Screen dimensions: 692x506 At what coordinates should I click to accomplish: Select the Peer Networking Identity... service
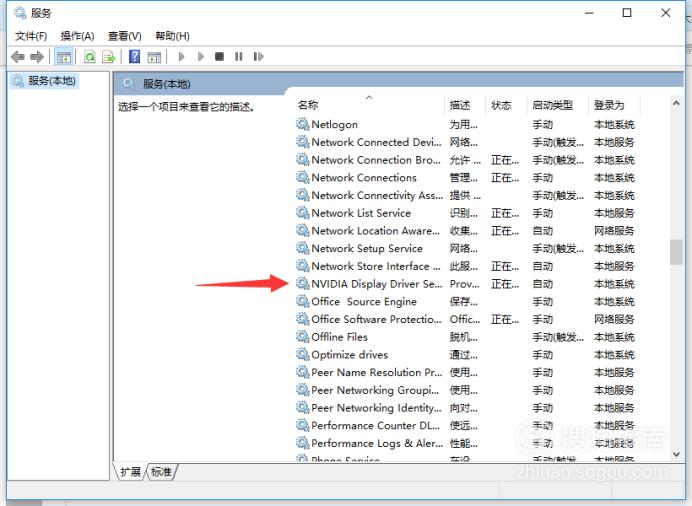tap(376, 408)
